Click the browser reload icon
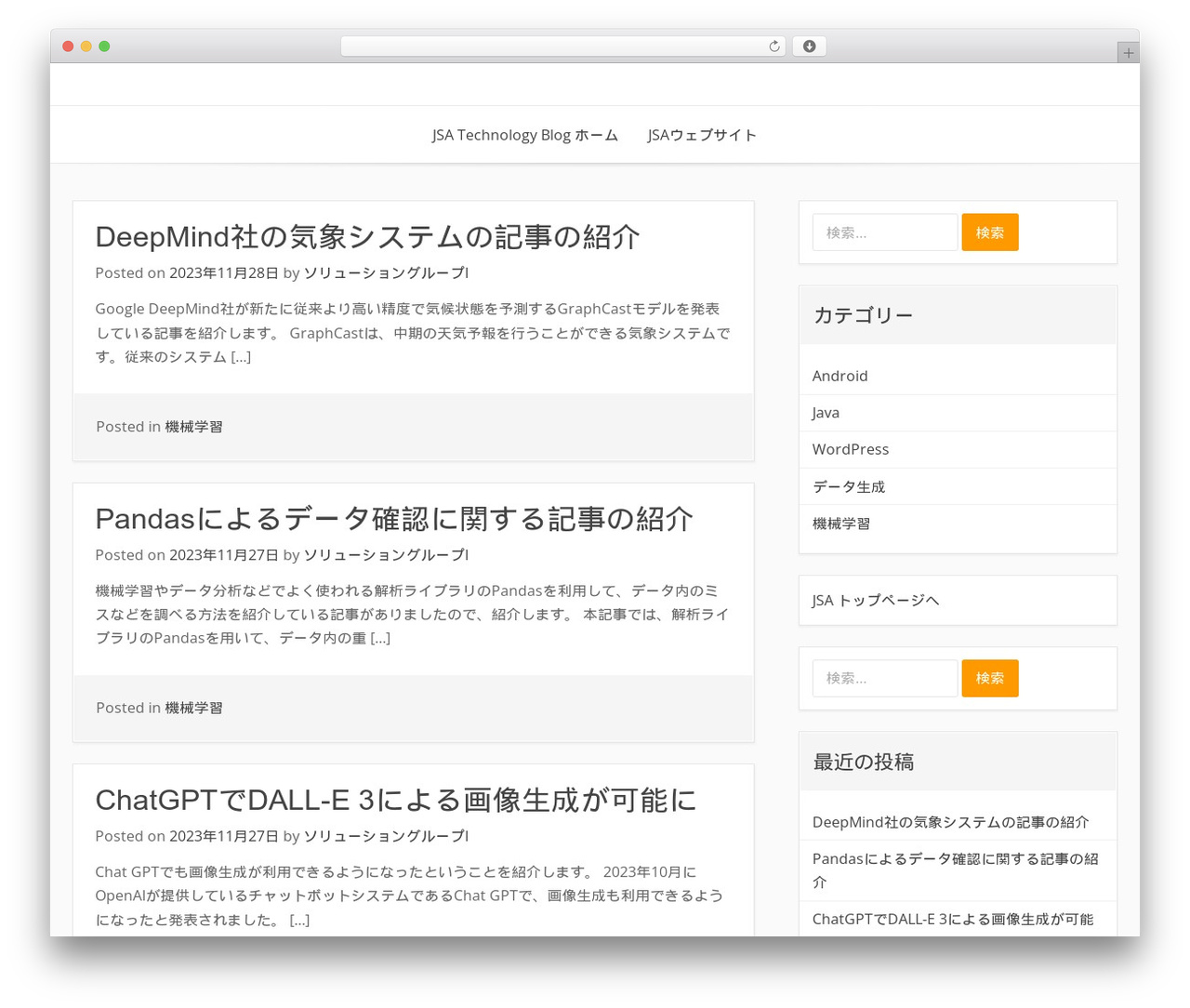 click(x=773, y=46)
